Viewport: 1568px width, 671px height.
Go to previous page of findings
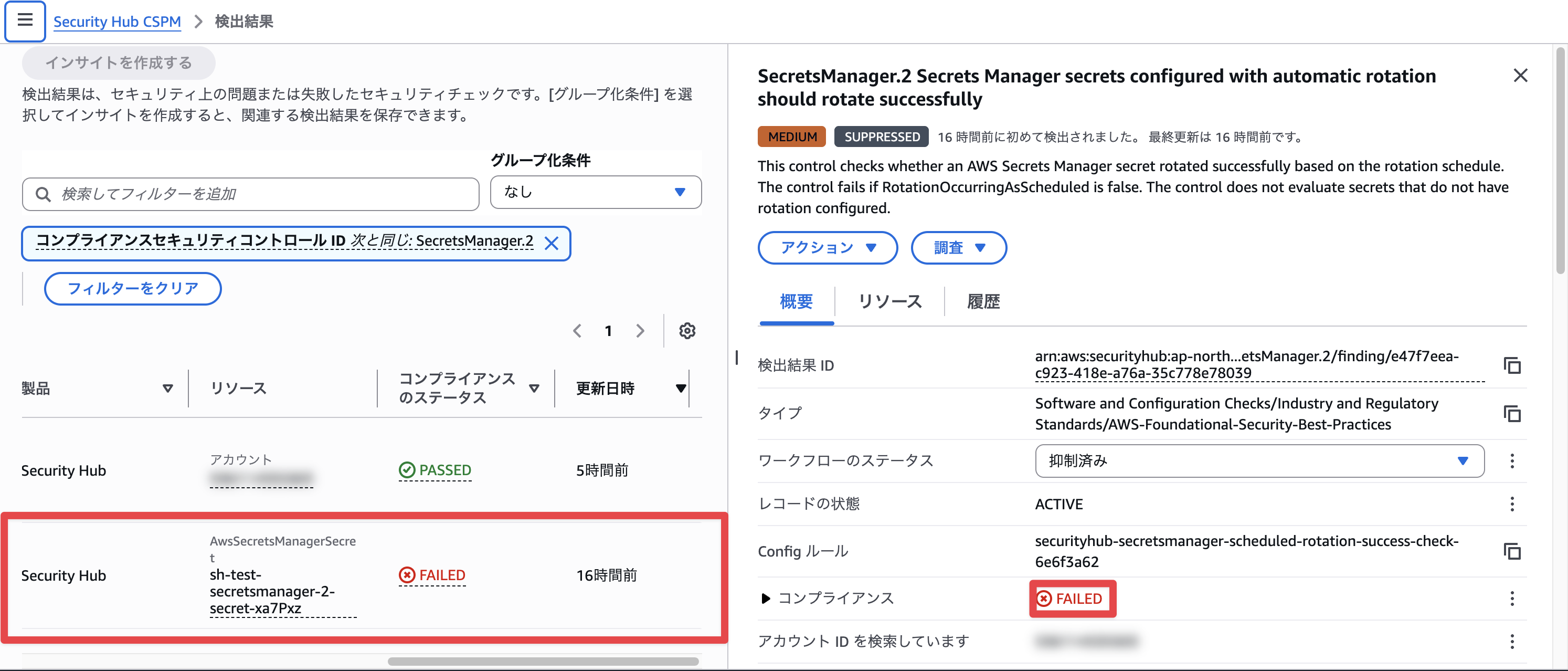(577, 331)
